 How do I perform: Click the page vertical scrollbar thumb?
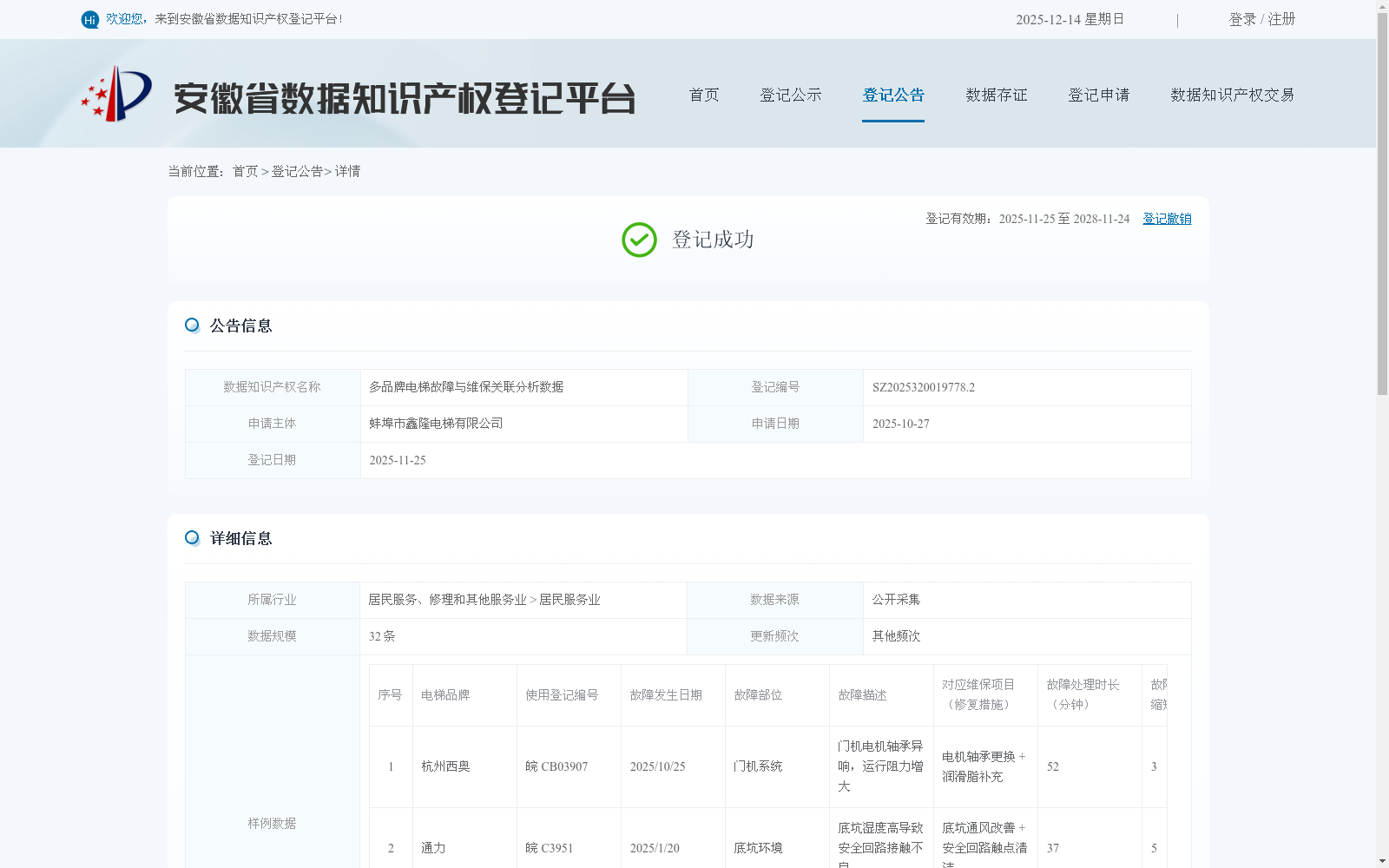point(1382,204)
